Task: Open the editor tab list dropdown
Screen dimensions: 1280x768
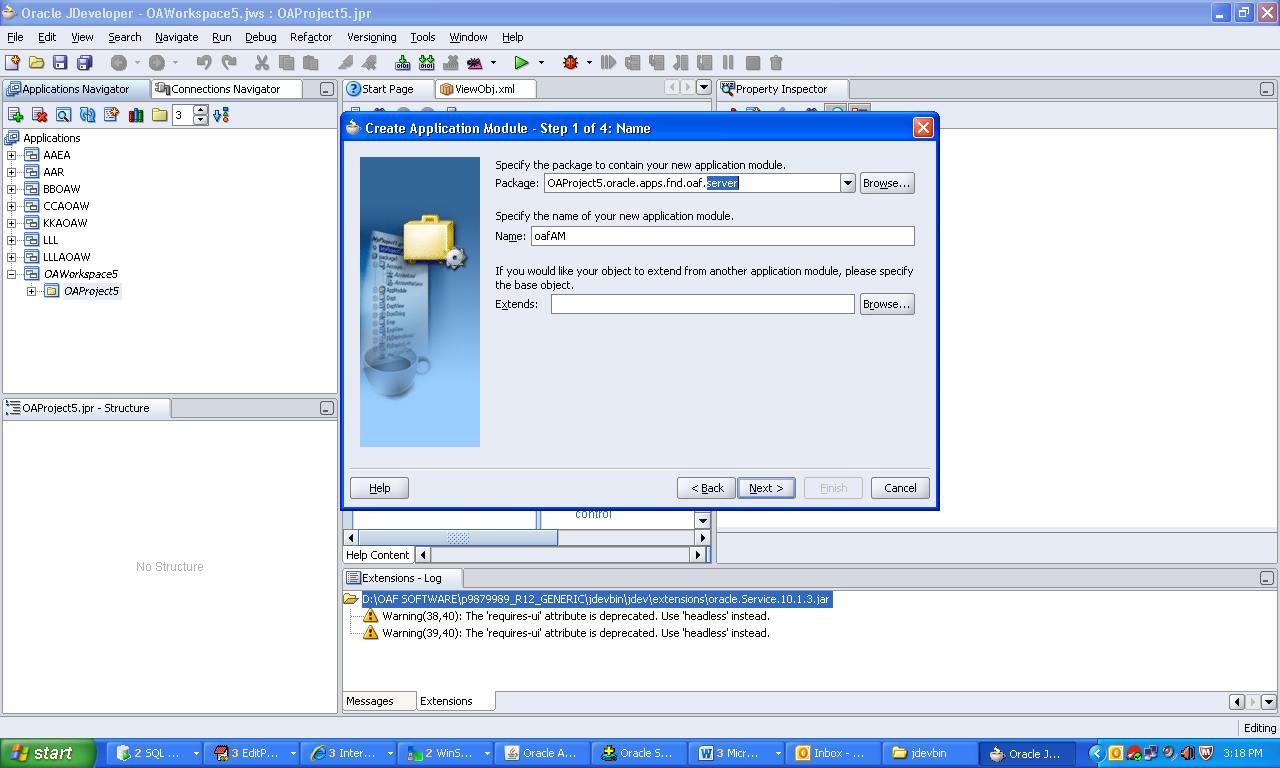Action: 703,88
